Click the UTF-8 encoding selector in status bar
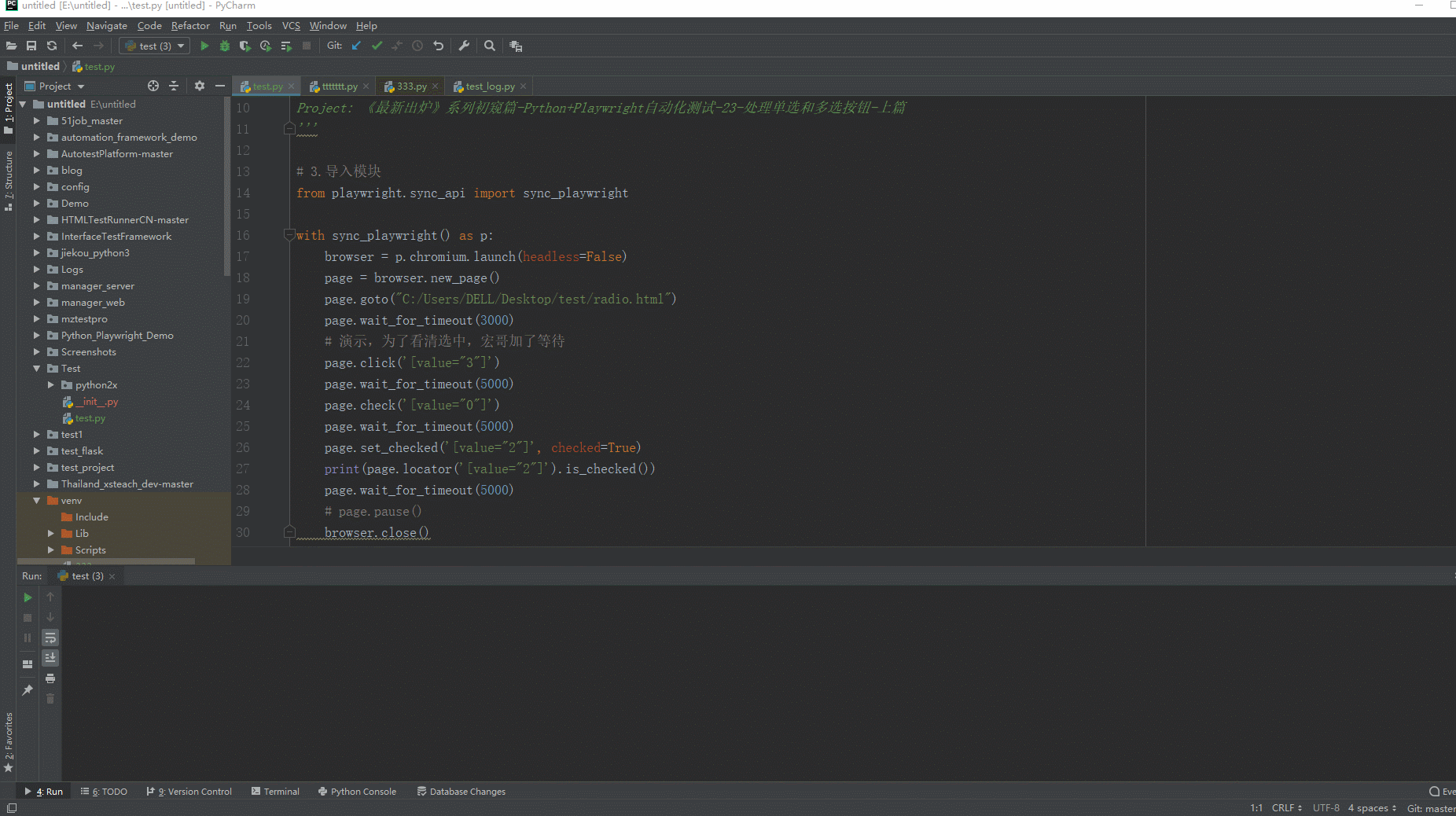Viewport: 1456px width, 816px height. [x=1325, y=808]
